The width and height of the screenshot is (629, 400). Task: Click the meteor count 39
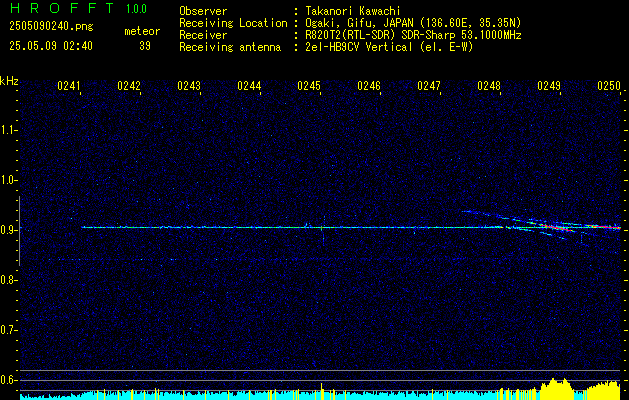[145, 46]
